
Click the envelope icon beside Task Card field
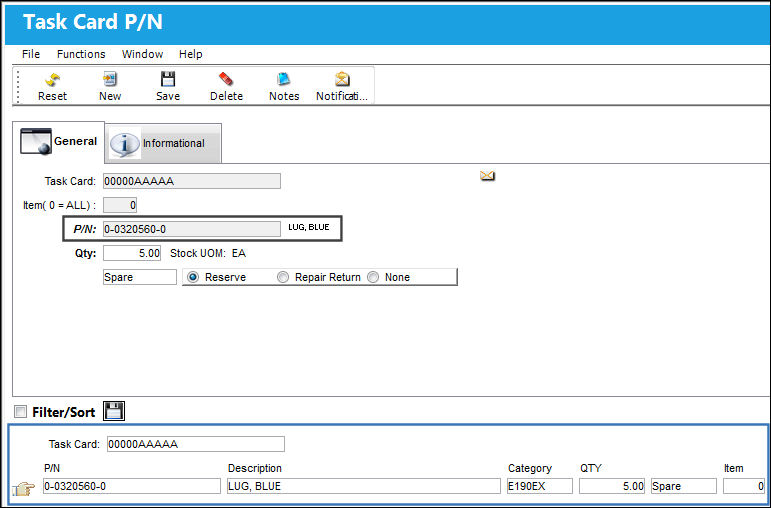(487, 176)
